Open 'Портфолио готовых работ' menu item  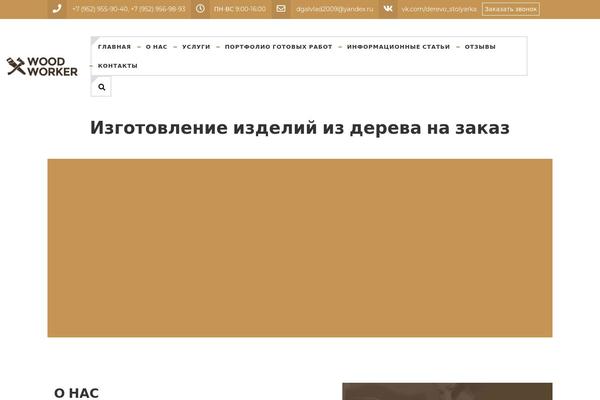click(279, 47)
